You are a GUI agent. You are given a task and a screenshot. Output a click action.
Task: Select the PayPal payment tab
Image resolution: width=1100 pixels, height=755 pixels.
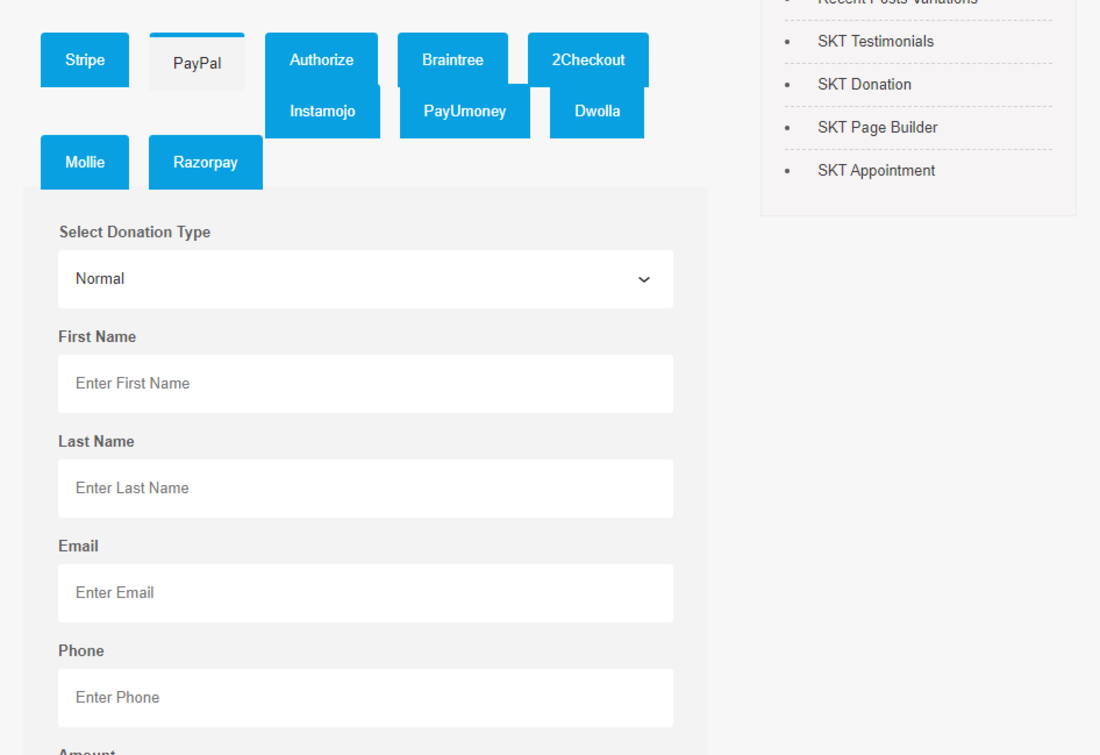[x=197, y=63]
